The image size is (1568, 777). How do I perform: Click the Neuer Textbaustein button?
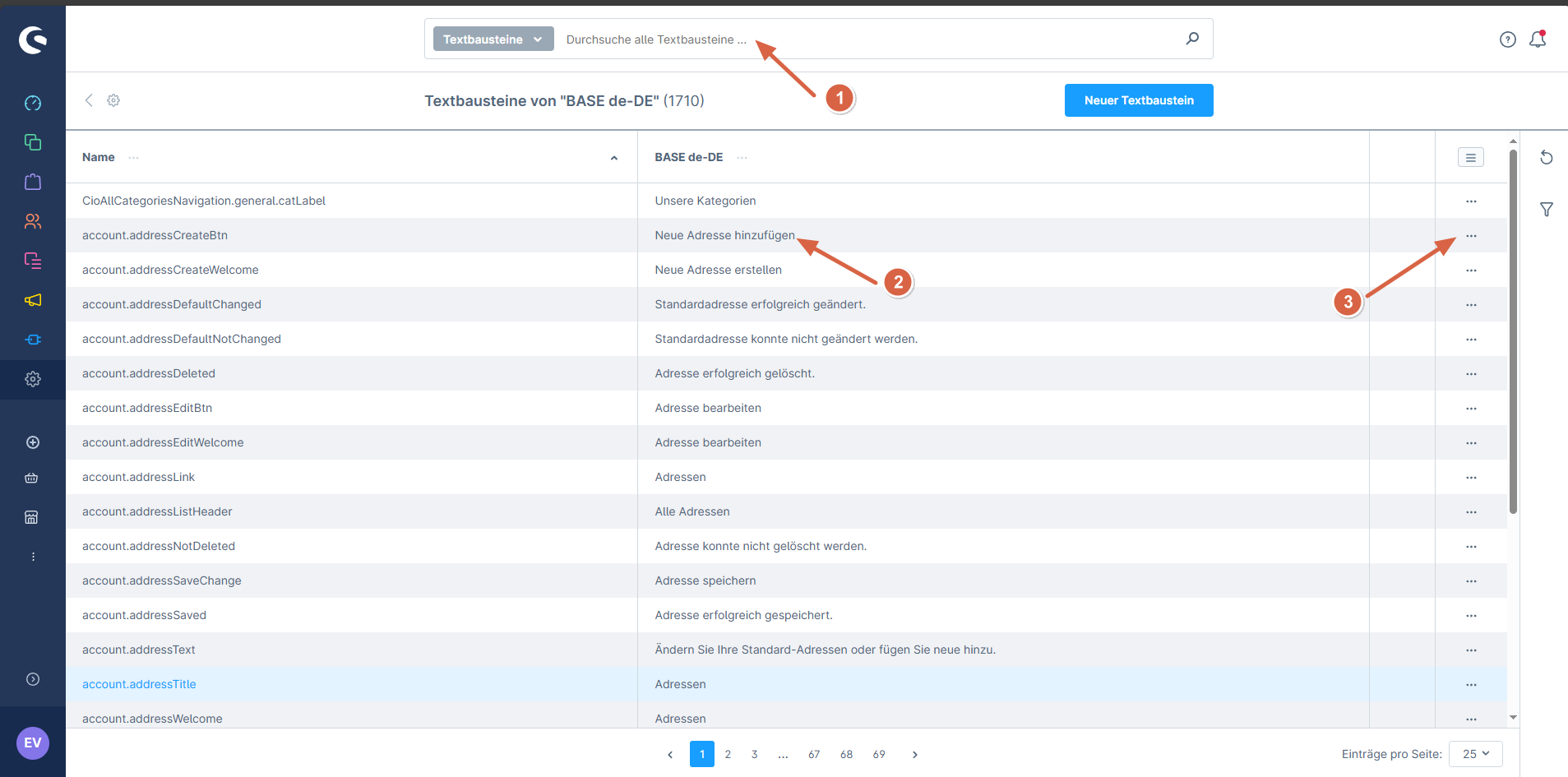point(1138,100)
